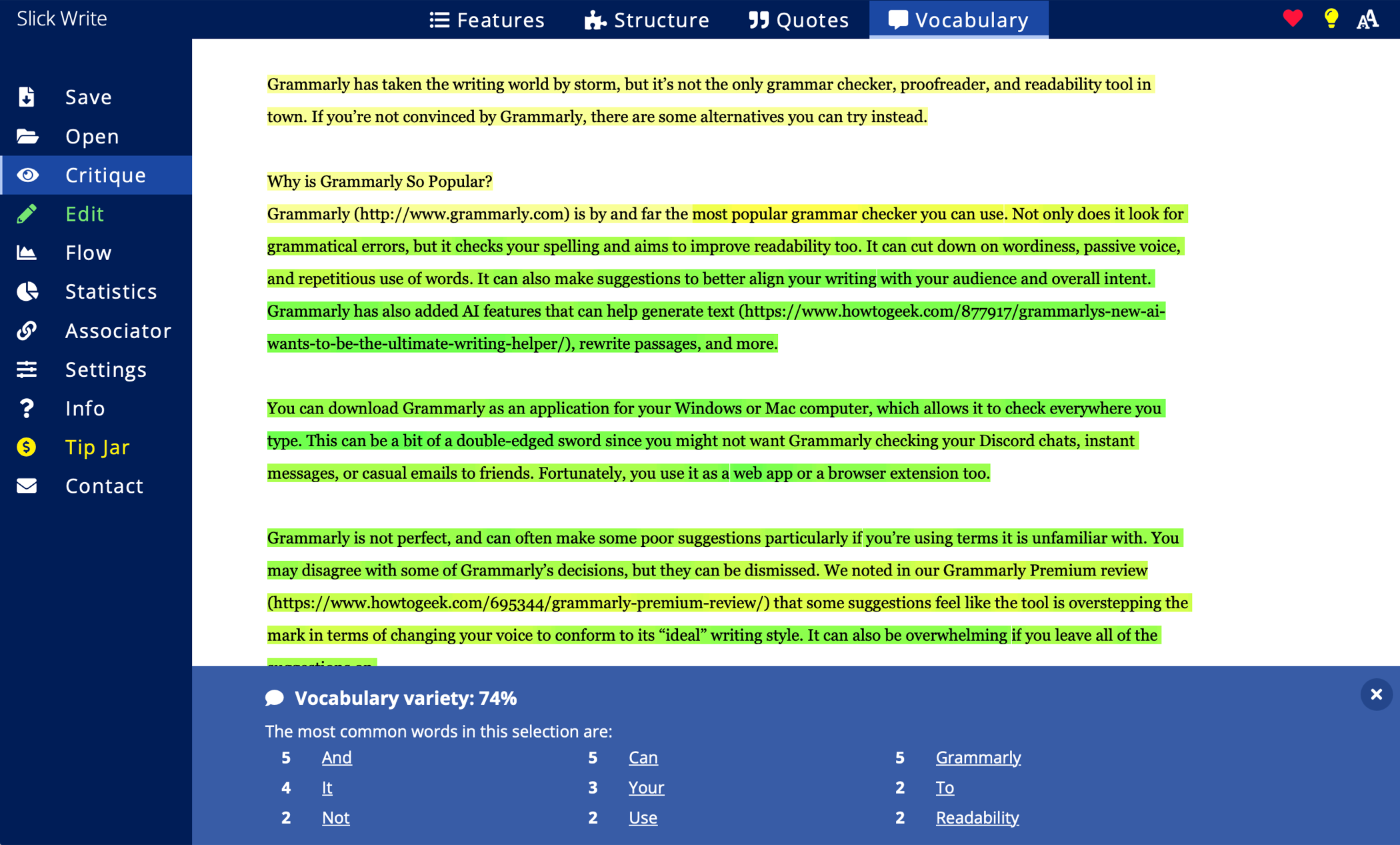Click the Open folder icon
Screen dimensions: 1400x845
(27, 137)
